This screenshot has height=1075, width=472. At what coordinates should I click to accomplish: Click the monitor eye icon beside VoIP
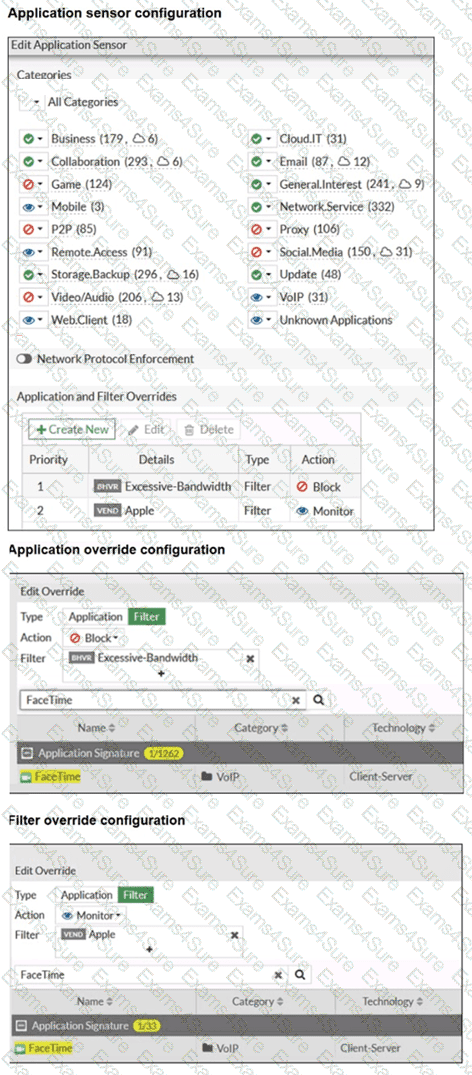[x=257, y=297]
